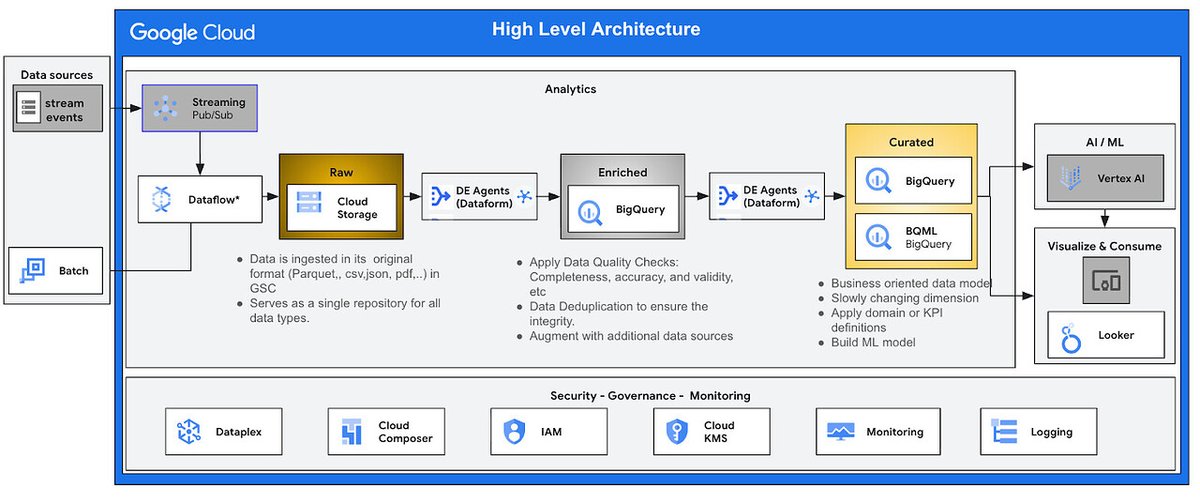Select the Monitoring chart icon
Screen dimensions: 1200x503
(x=839, y=432)
